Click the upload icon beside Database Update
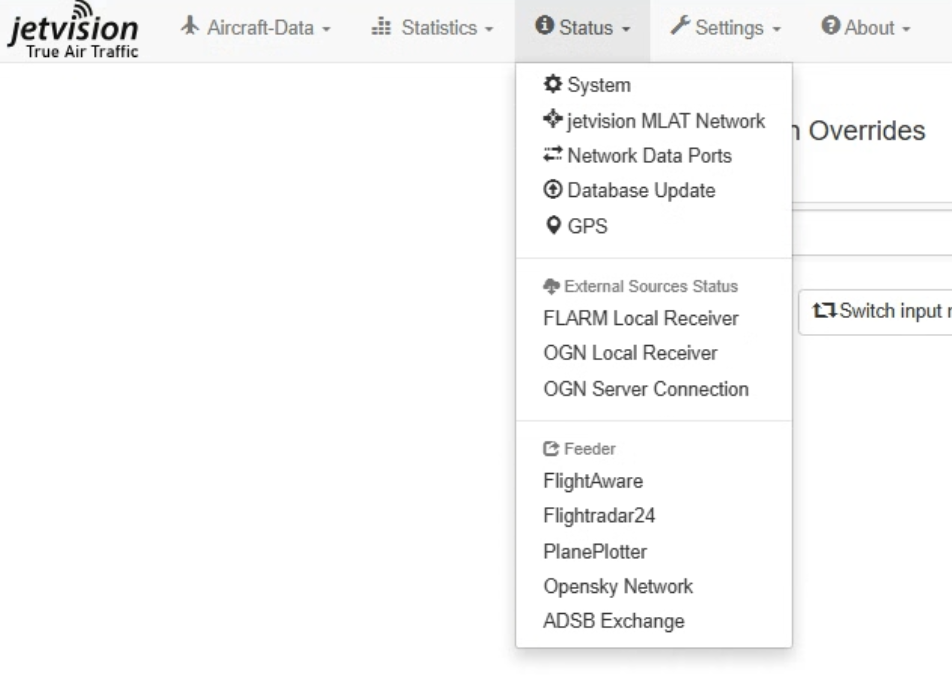 [x=553, y=191]
